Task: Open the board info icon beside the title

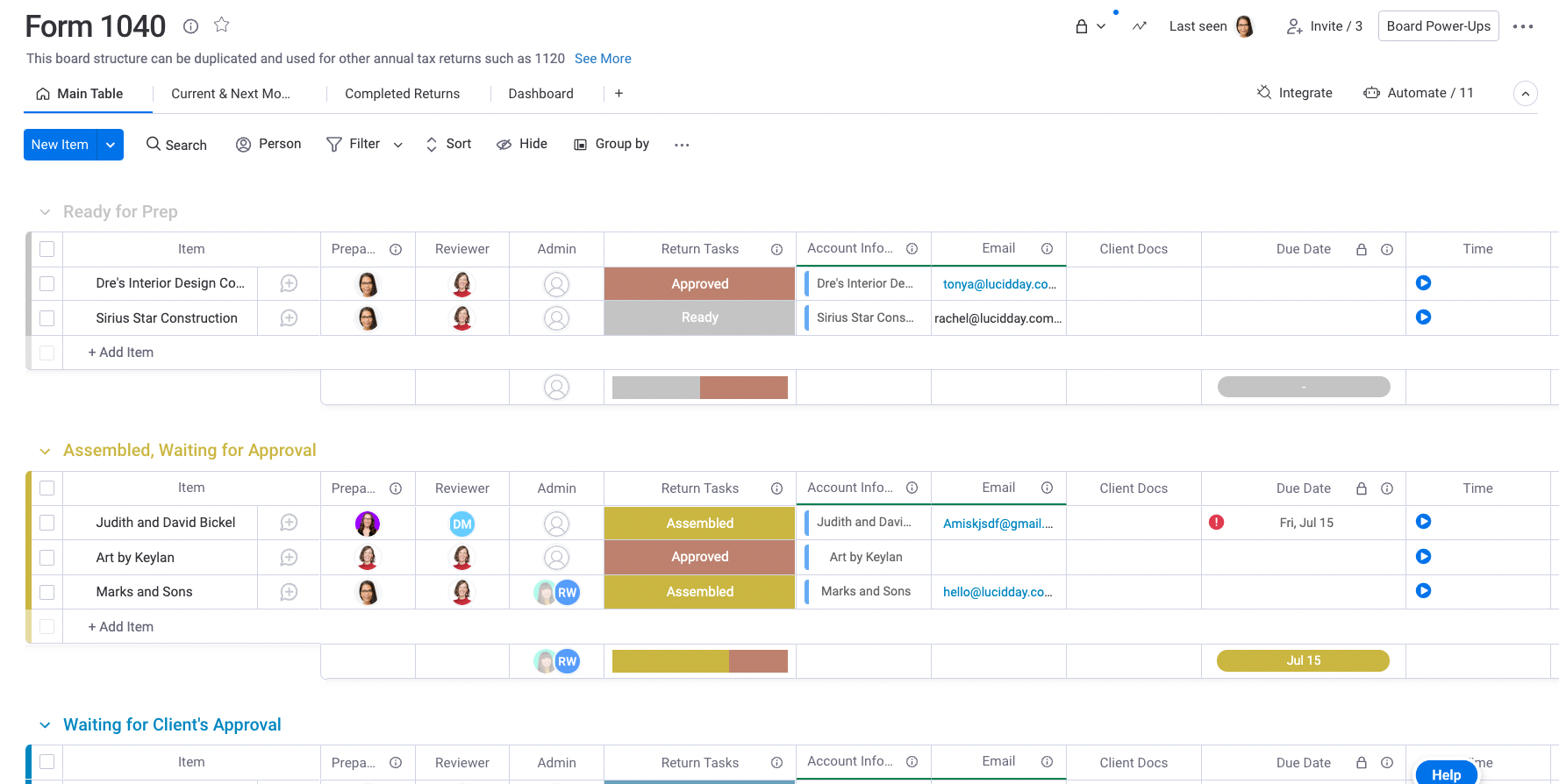Action: (x=190, y=26)
